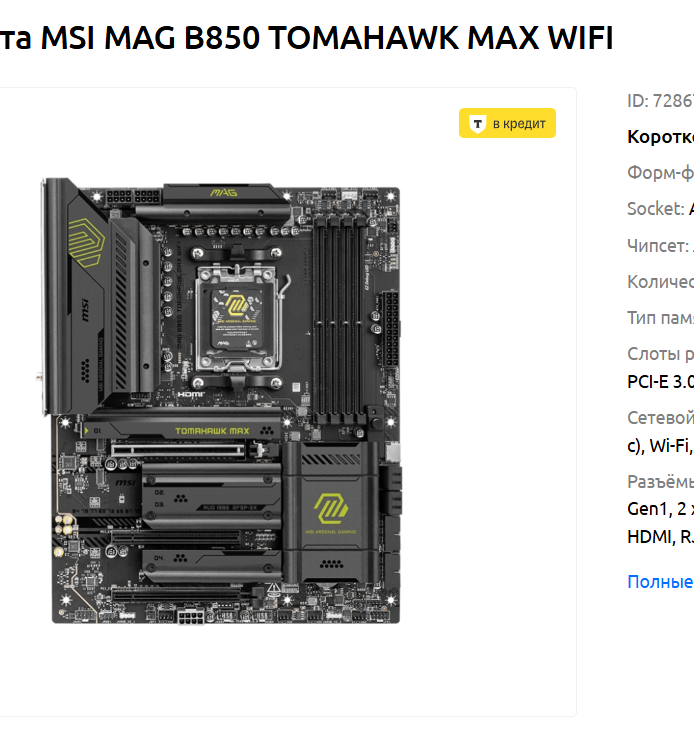Click the MSI MAG B850 TOMAHAWK product title
This screenshot has height=741, width=694.
[x=306, y=37]
